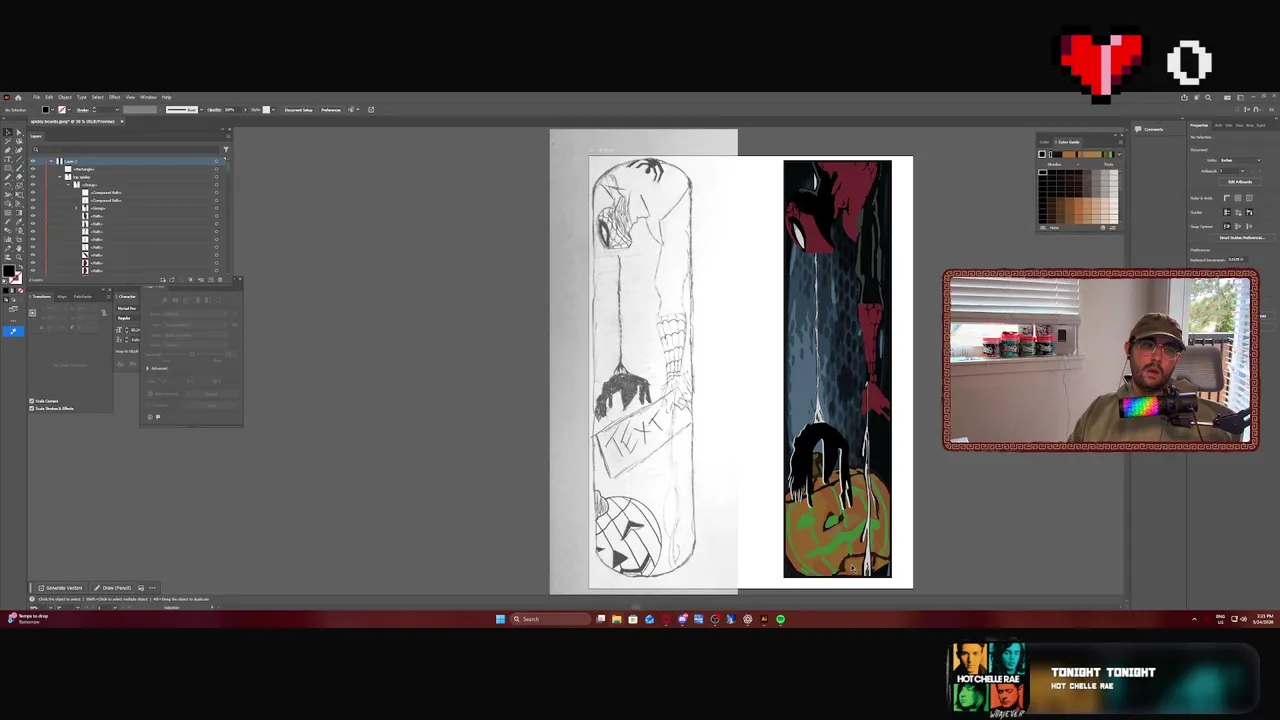This screenshot has height=720, width=1280.
Task: Save color group to Swatches panel icon
Action: click(x=1112, y=227)
